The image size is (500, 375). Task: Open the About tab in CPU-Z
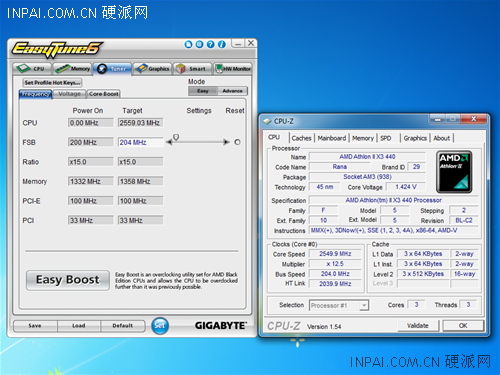click(441, 138)
